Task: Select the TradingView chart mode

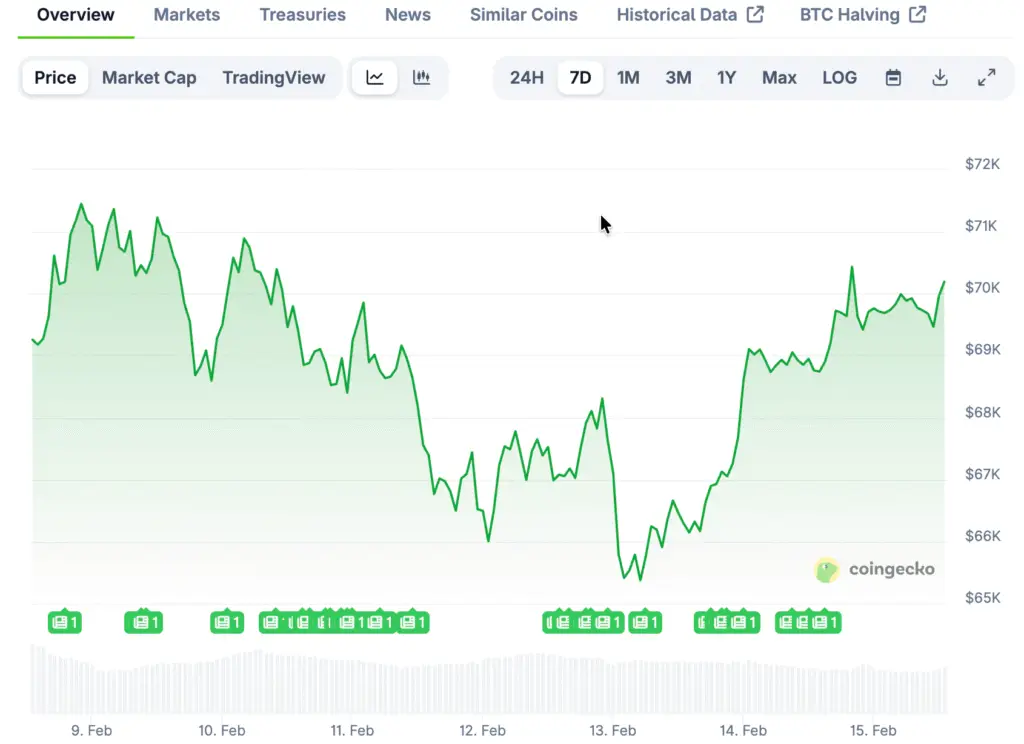Action: click(x=273, y=78)
